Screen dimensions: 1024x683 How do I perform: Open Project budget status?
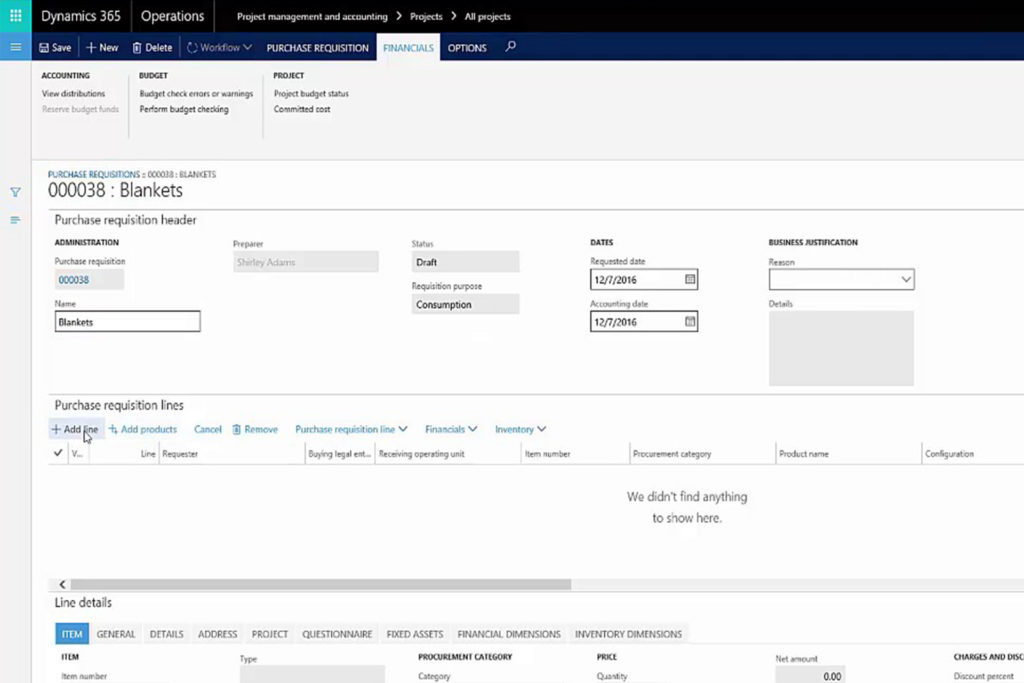click(311, 93)
